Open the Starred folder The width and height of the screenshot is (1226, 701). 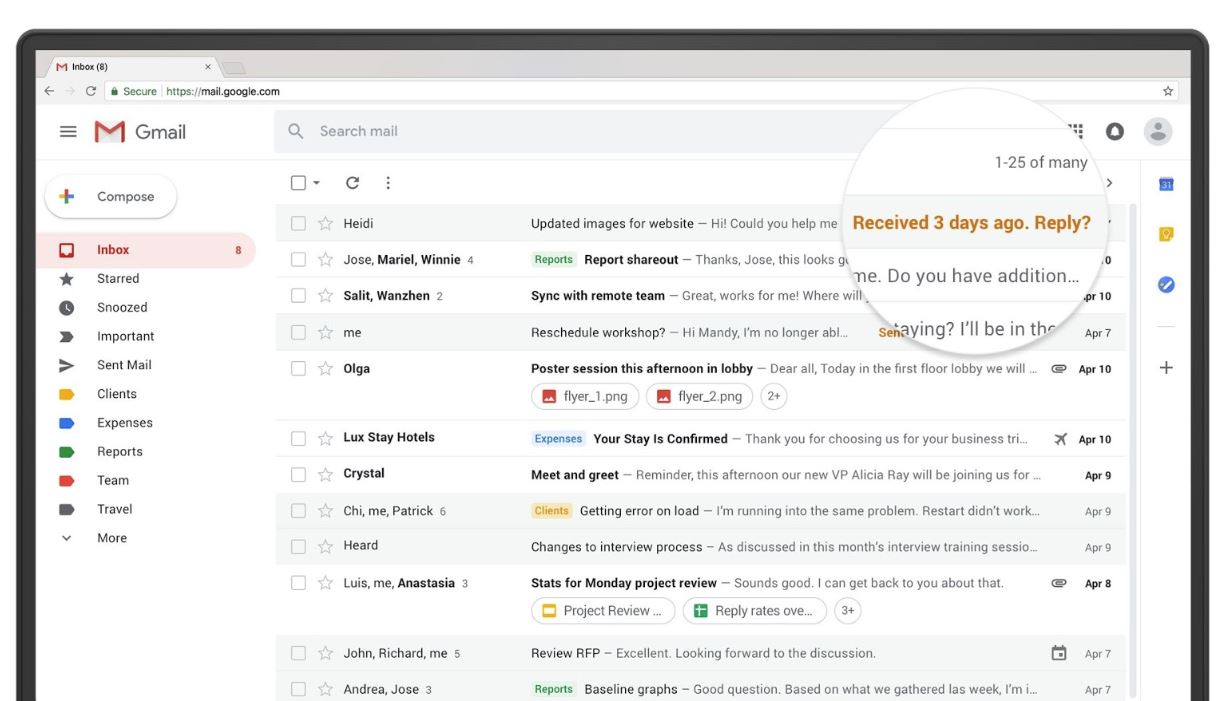point(118,279)
